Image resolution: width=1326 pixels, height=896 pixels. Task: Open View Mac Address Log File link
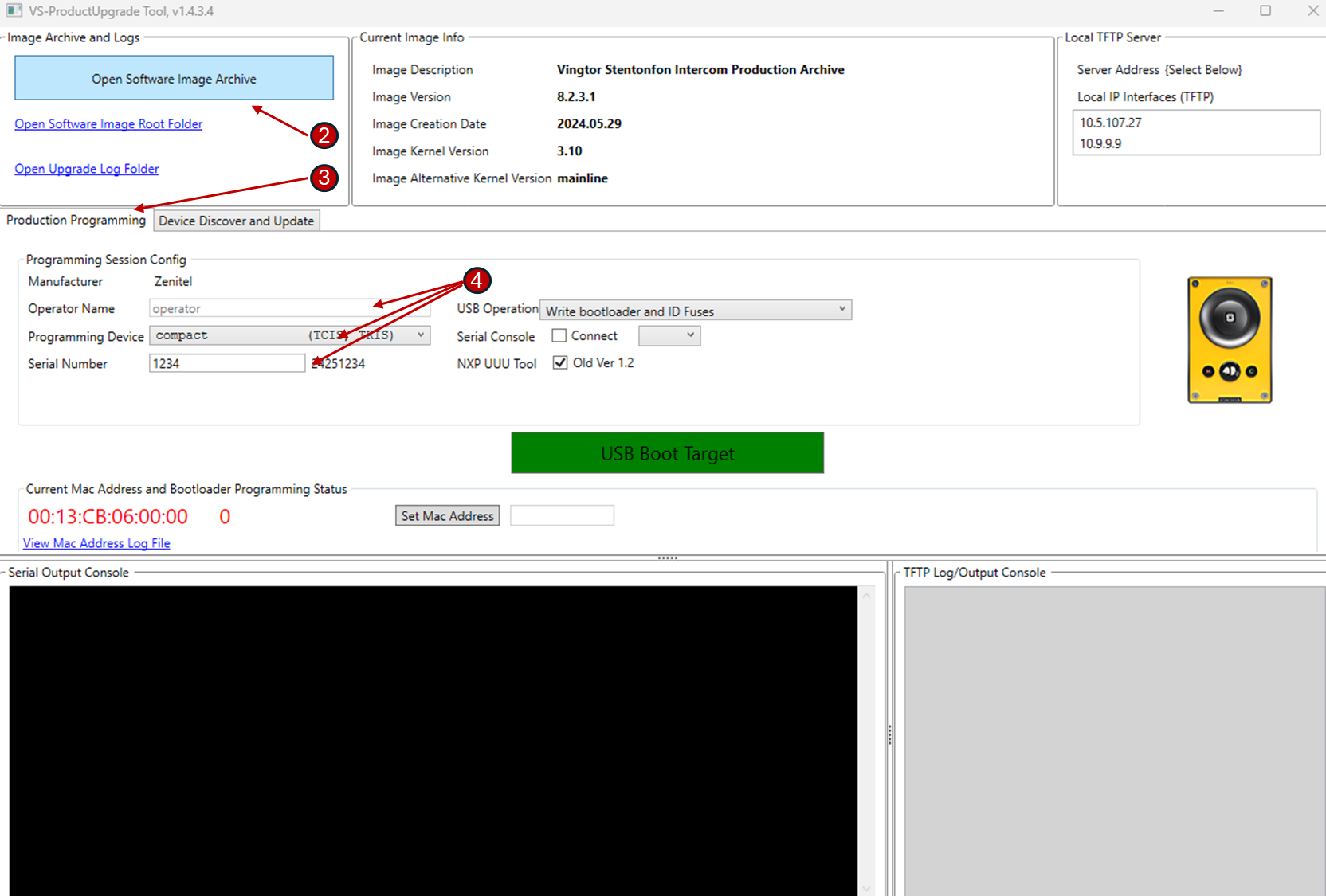tap(96, 543)
